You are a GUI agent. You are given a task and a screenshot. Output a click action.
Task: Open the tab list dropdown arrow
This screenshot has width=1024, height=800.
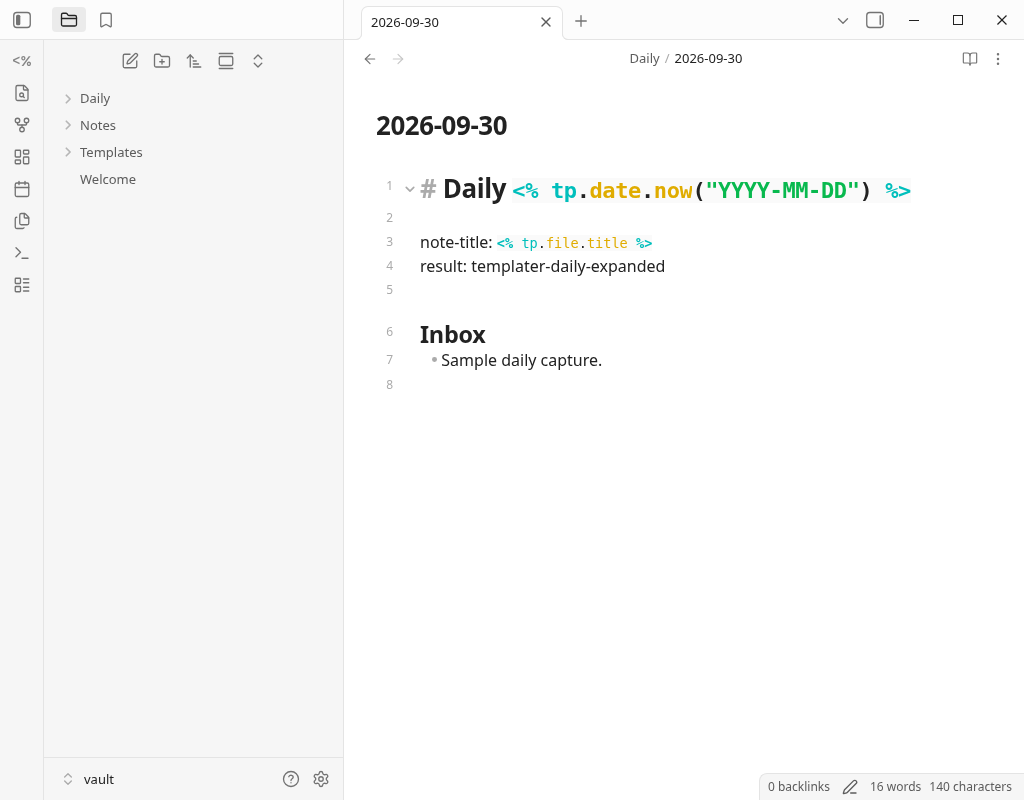(x=843, y=21)
